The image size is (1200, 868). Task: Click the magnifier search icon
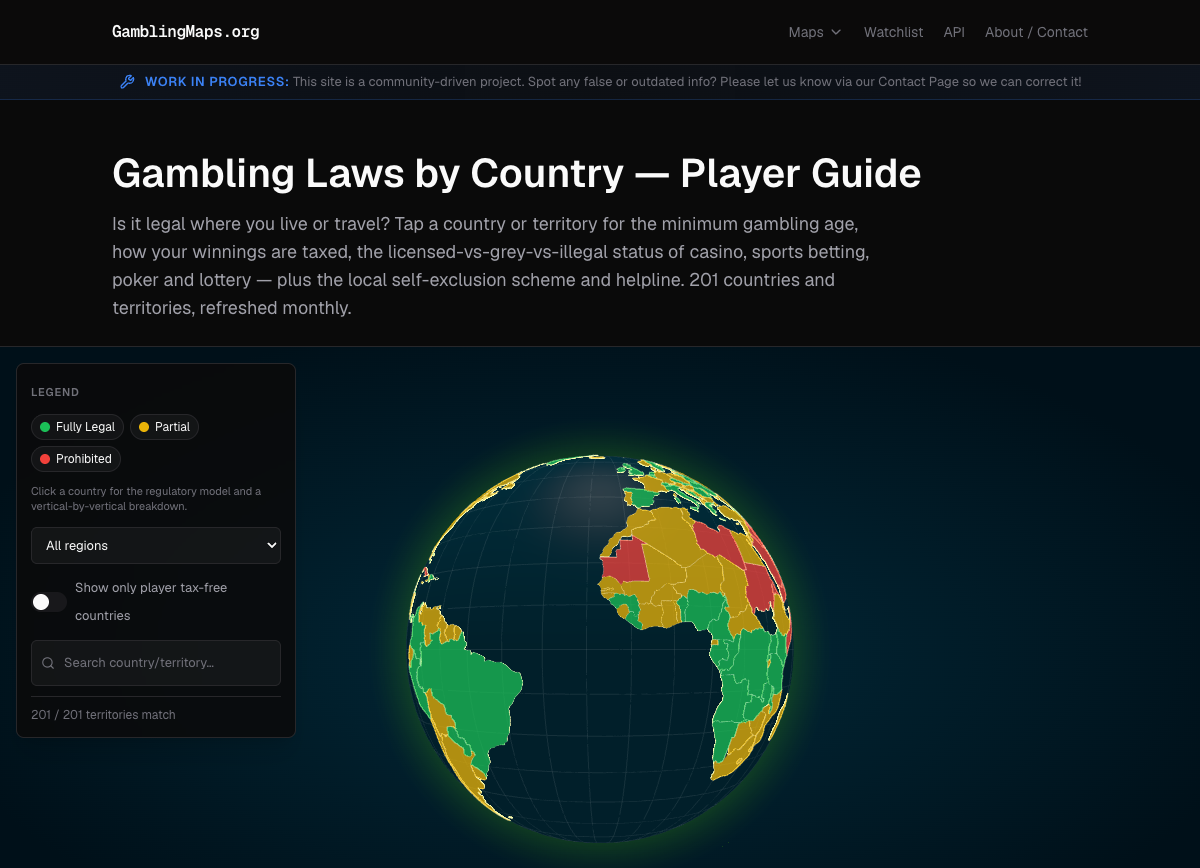point(48,663)
